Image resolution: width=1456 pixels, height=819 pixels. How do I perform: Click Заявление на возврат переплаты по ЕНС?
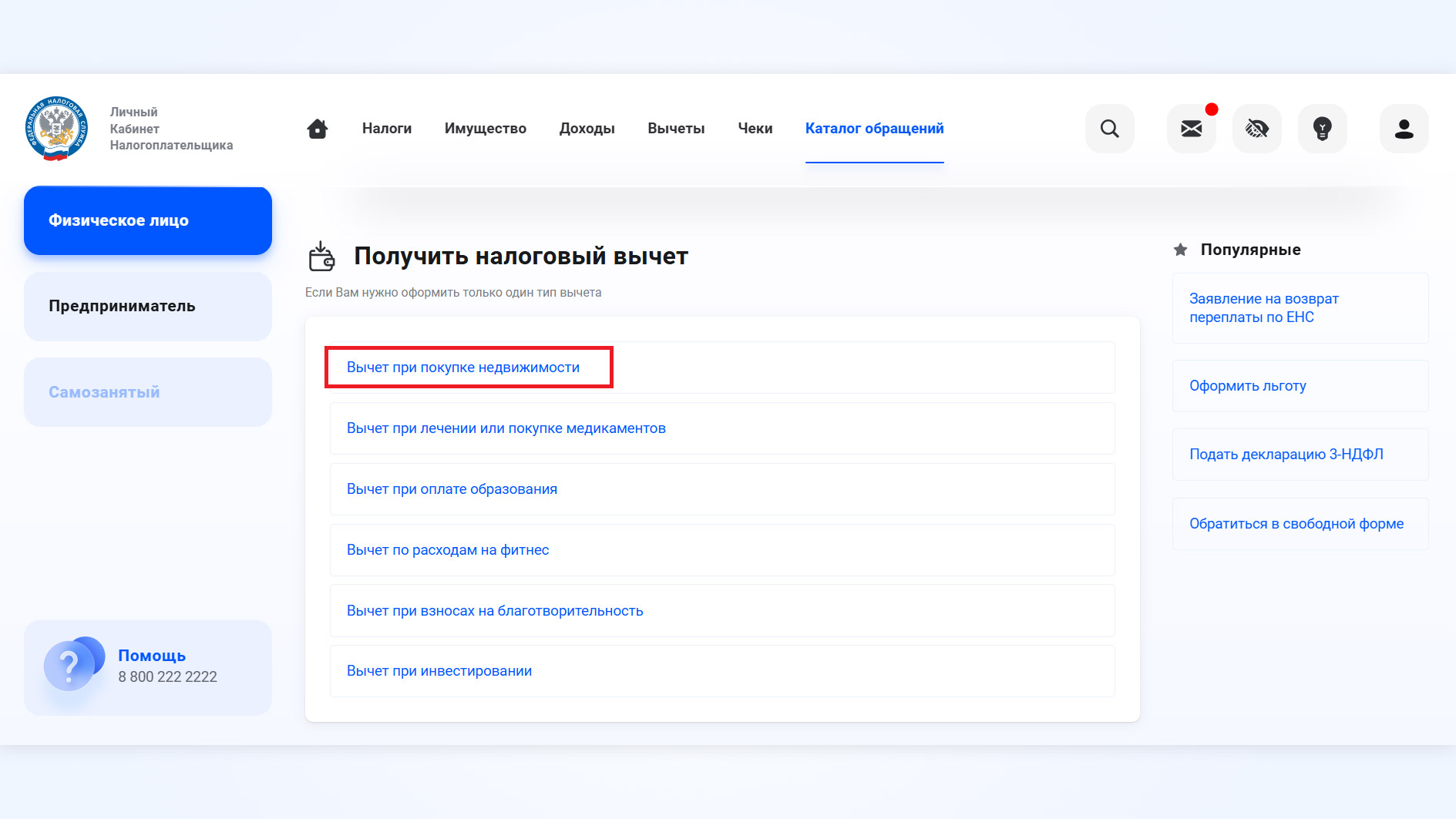pyautogui.click(x=1263, y=308)
